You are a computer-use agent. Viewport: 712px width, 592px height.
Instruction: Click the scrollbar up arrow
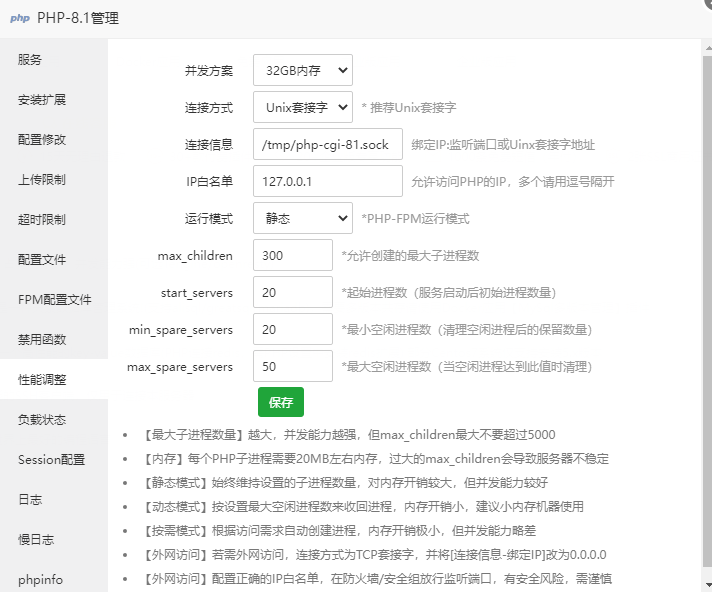pos(707,47)
